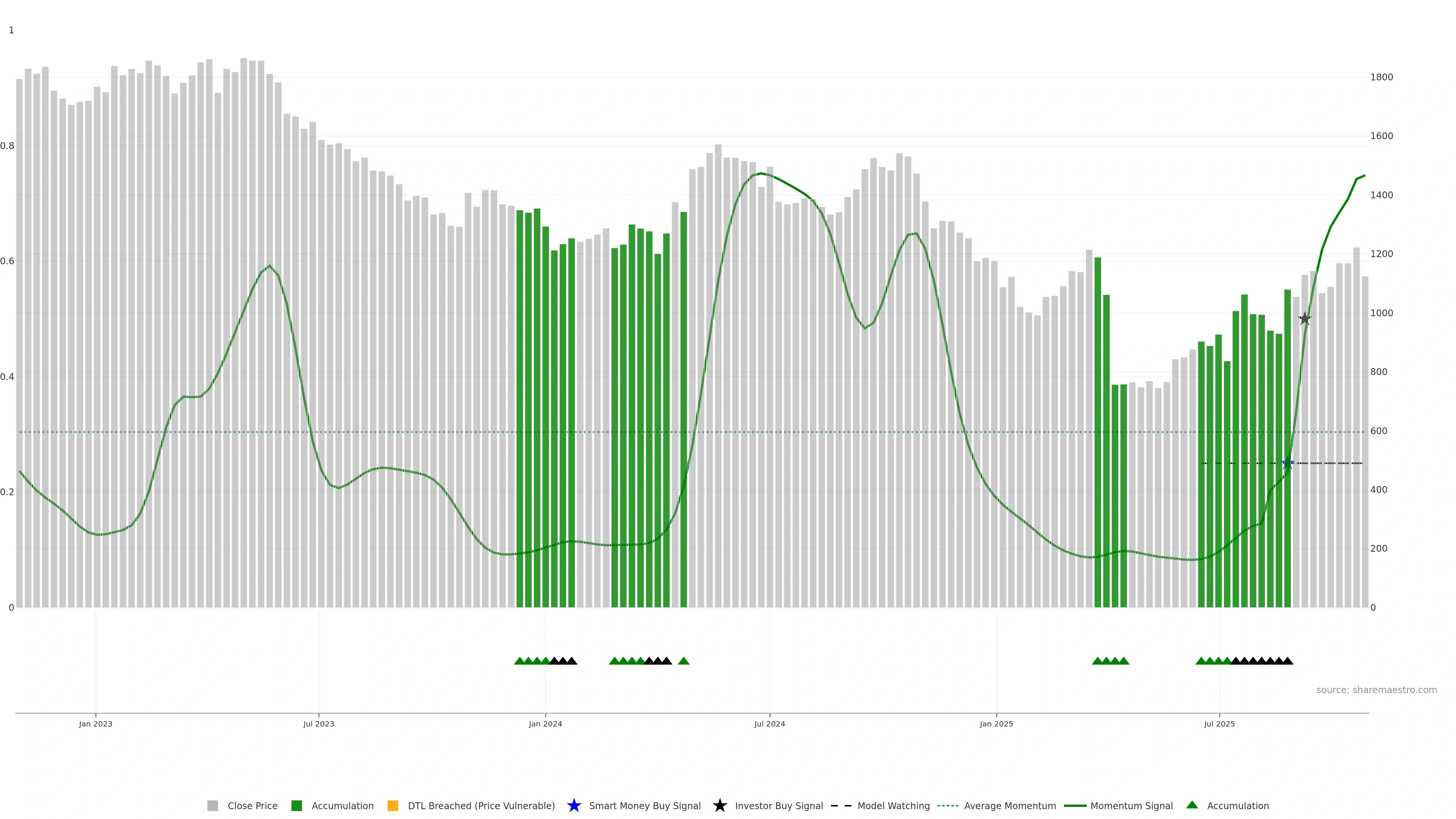Click the green triangle Accumulation legend icon
Image resolution: width=1456 pixels, height=819 pixels.
pyautogui.click(x=1192, y=805)
